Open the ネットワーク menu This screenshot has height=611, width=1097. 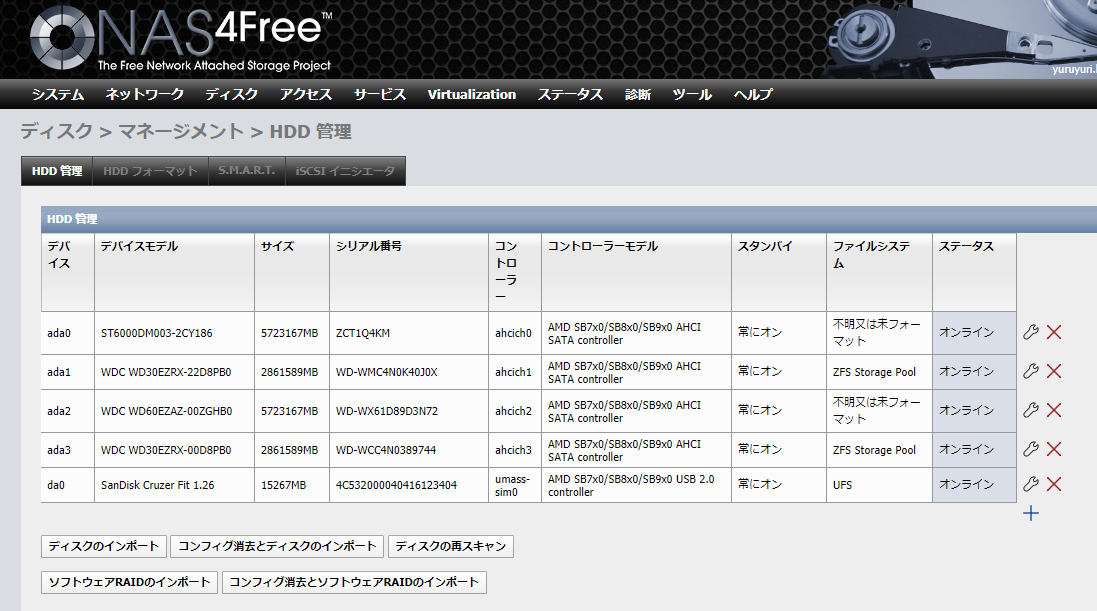145,94
